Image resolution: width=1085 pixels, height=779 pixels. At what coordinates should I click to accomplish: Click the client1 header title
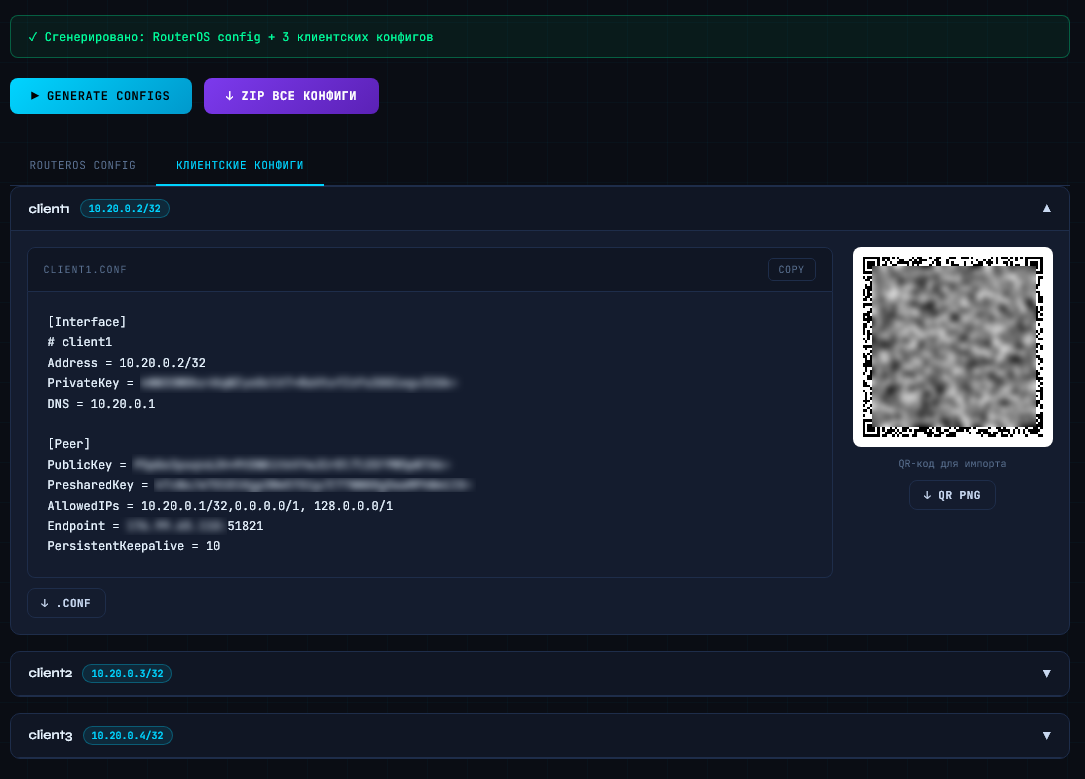pyautogui.click(x=48, y=208)
